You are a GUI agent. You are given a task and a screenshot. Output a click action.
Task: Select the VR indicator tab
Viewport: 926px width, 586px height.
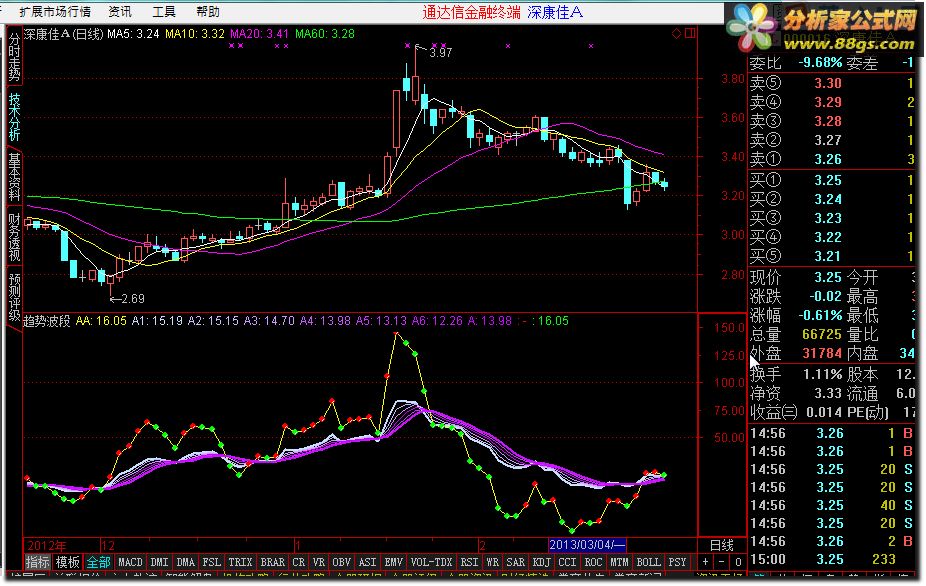click(319, 562)
